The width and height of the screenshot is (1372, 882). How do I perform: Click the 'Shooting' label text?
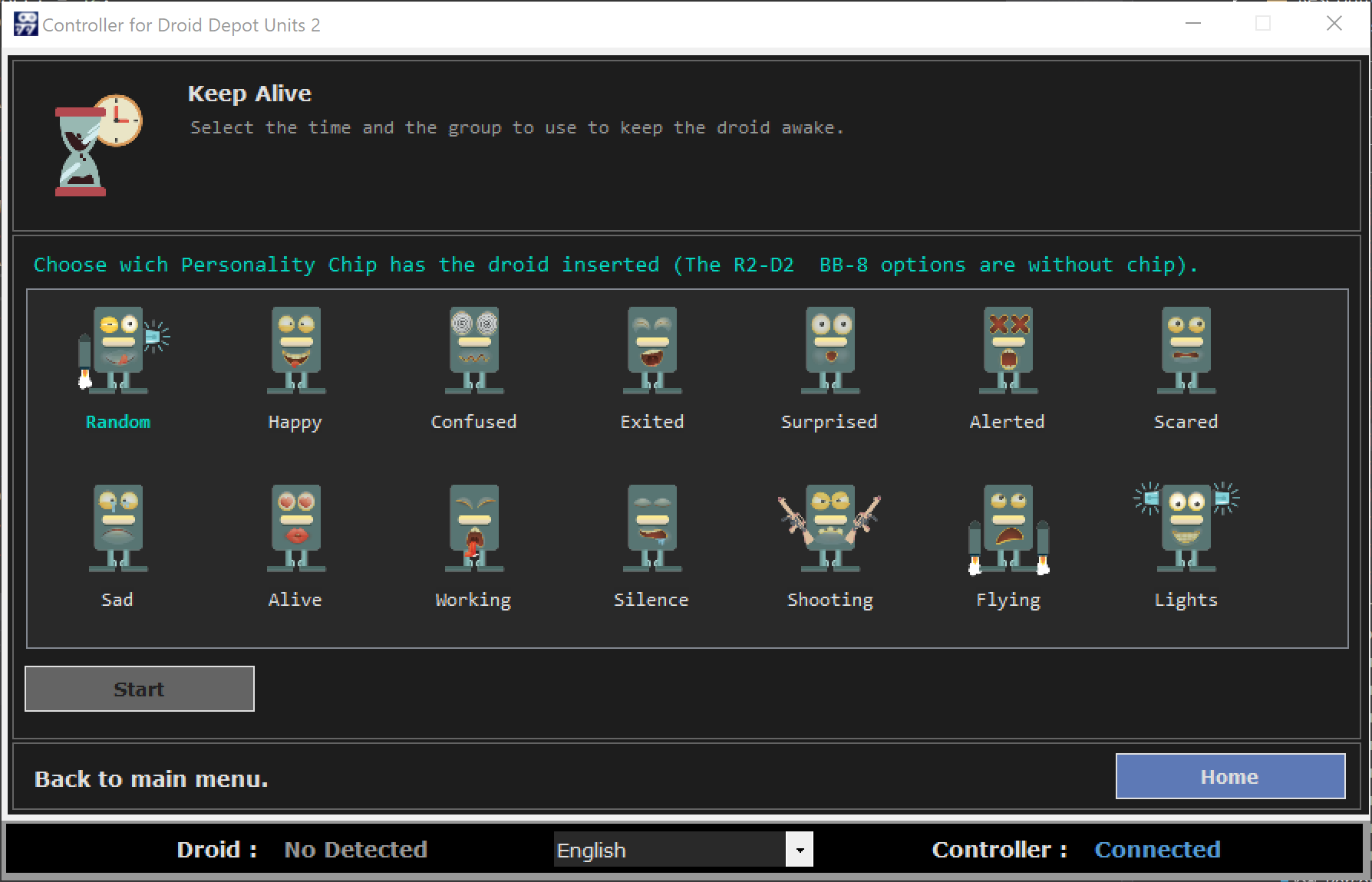tap(830, 601)
